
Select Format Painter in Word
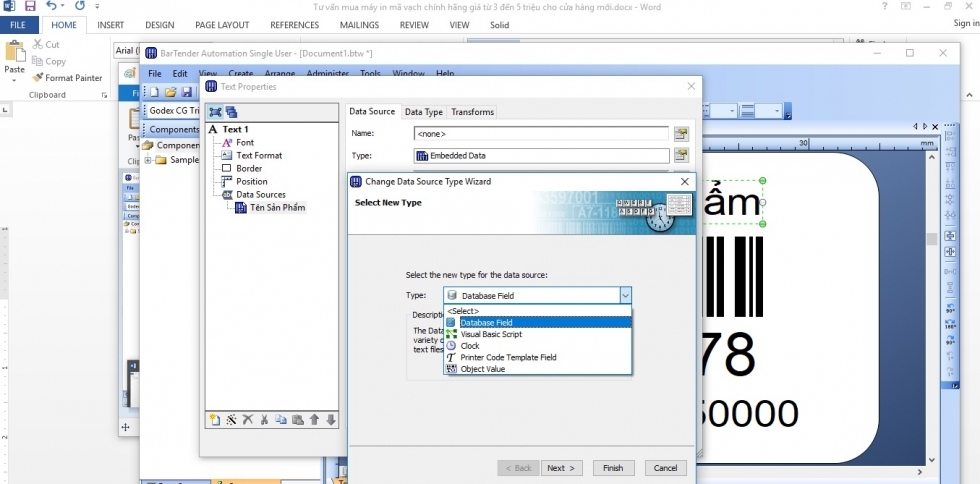pos(67,78)
